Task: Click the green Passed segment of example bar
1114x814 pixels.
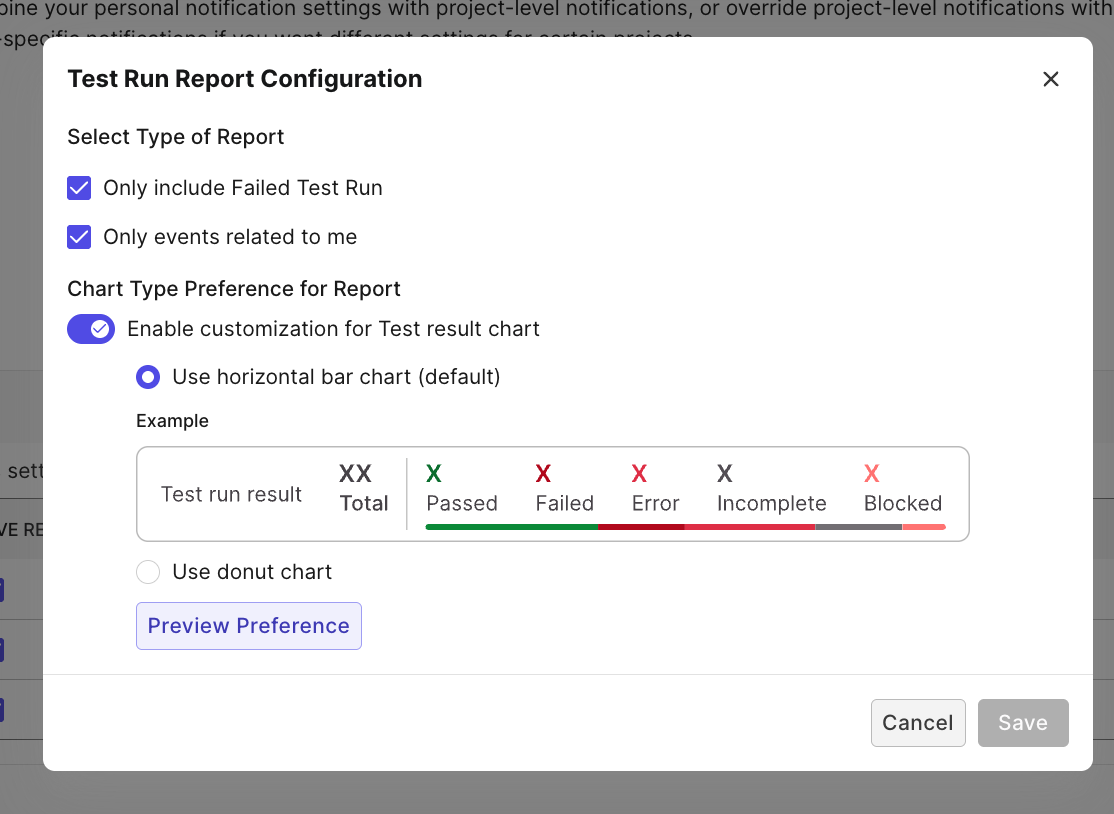Action: click(511, 526)
